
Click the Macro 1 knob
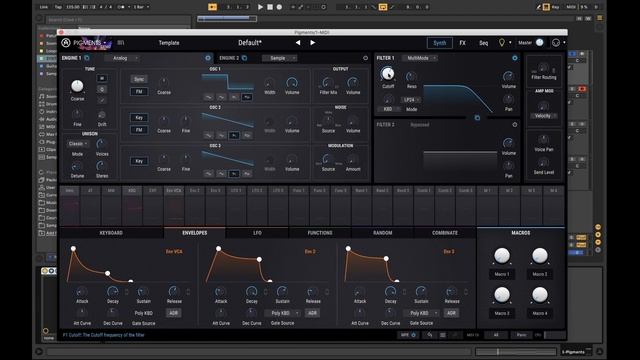[502, 256]
